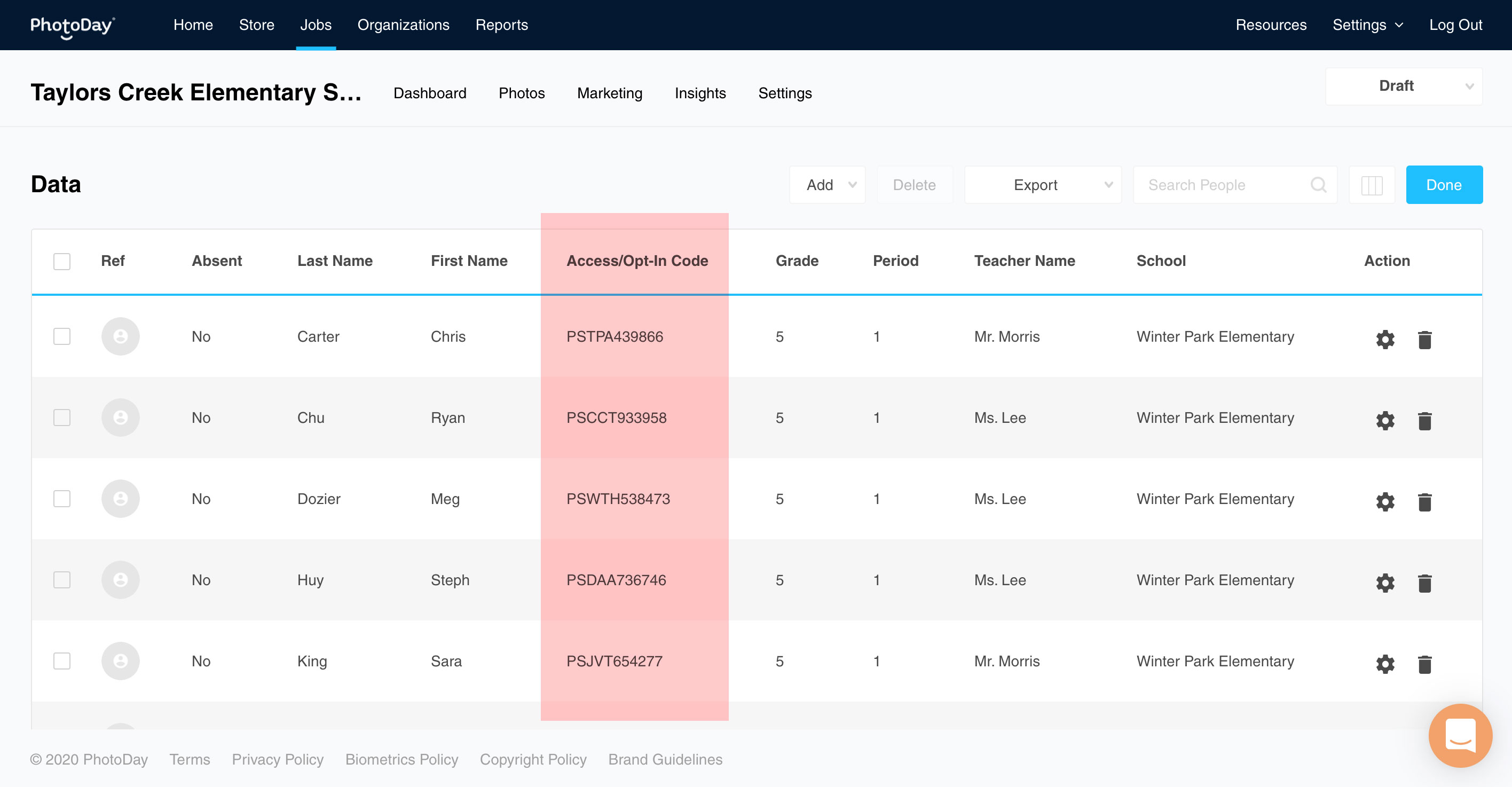Image resolution: width=1512 pixels, height=787 pixels.
Task: Check the box for Carter row
Action: [x=61, y=336]
